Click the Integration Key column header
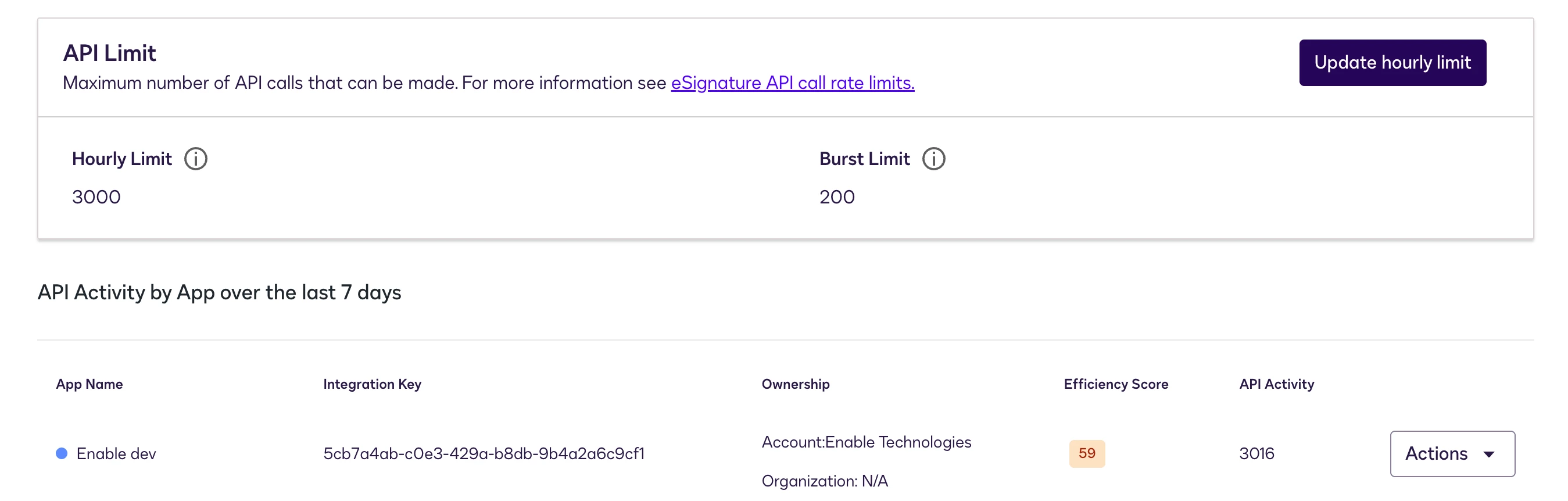This screenshot has width=1568, height=501. (372, 384)
